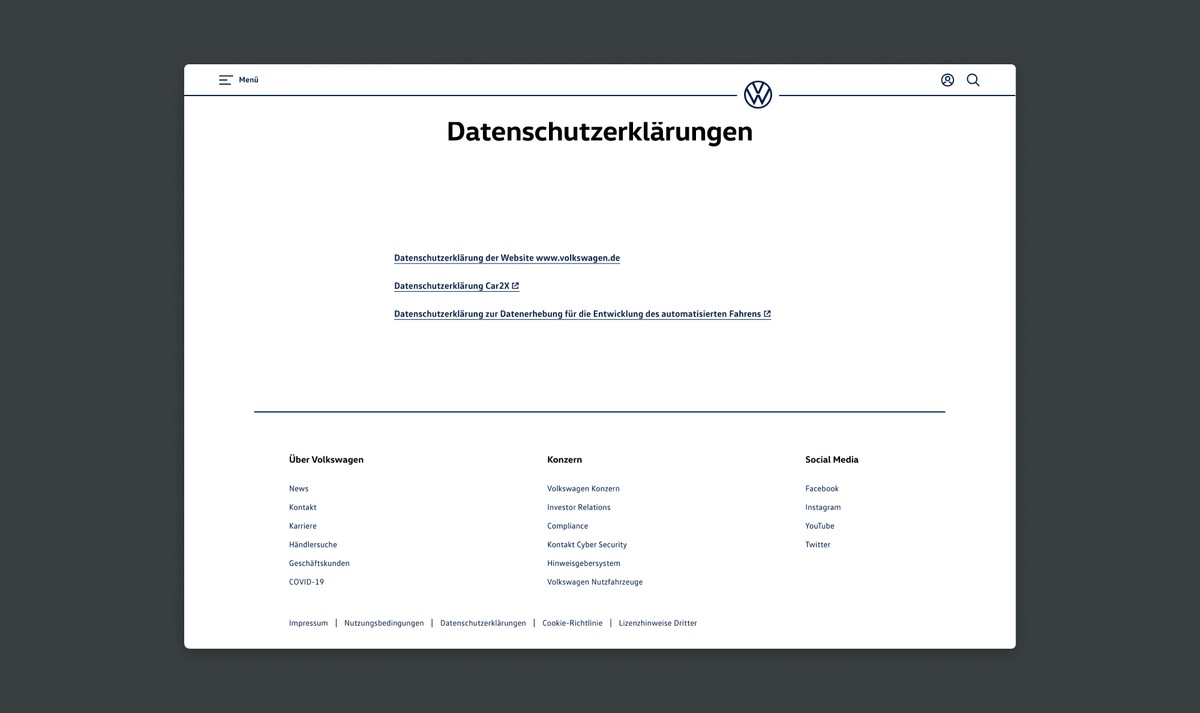The width and height of the screenshot is (1200, 713).
Task: Click the COVID-19 footer link
Action: click(306, 581)
